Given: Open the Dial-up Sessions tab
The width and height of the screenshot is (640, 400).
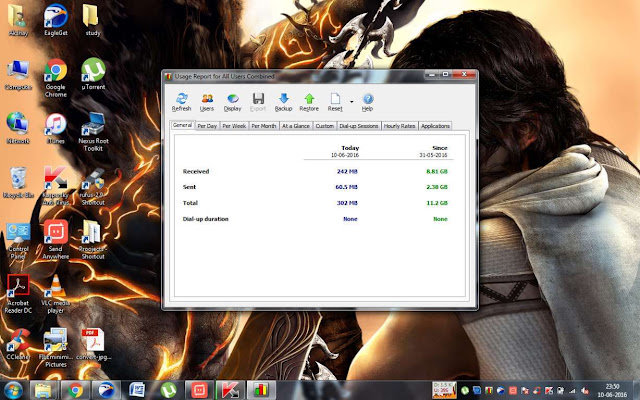Looking at the screenshot, I should [x=359, y=126].
